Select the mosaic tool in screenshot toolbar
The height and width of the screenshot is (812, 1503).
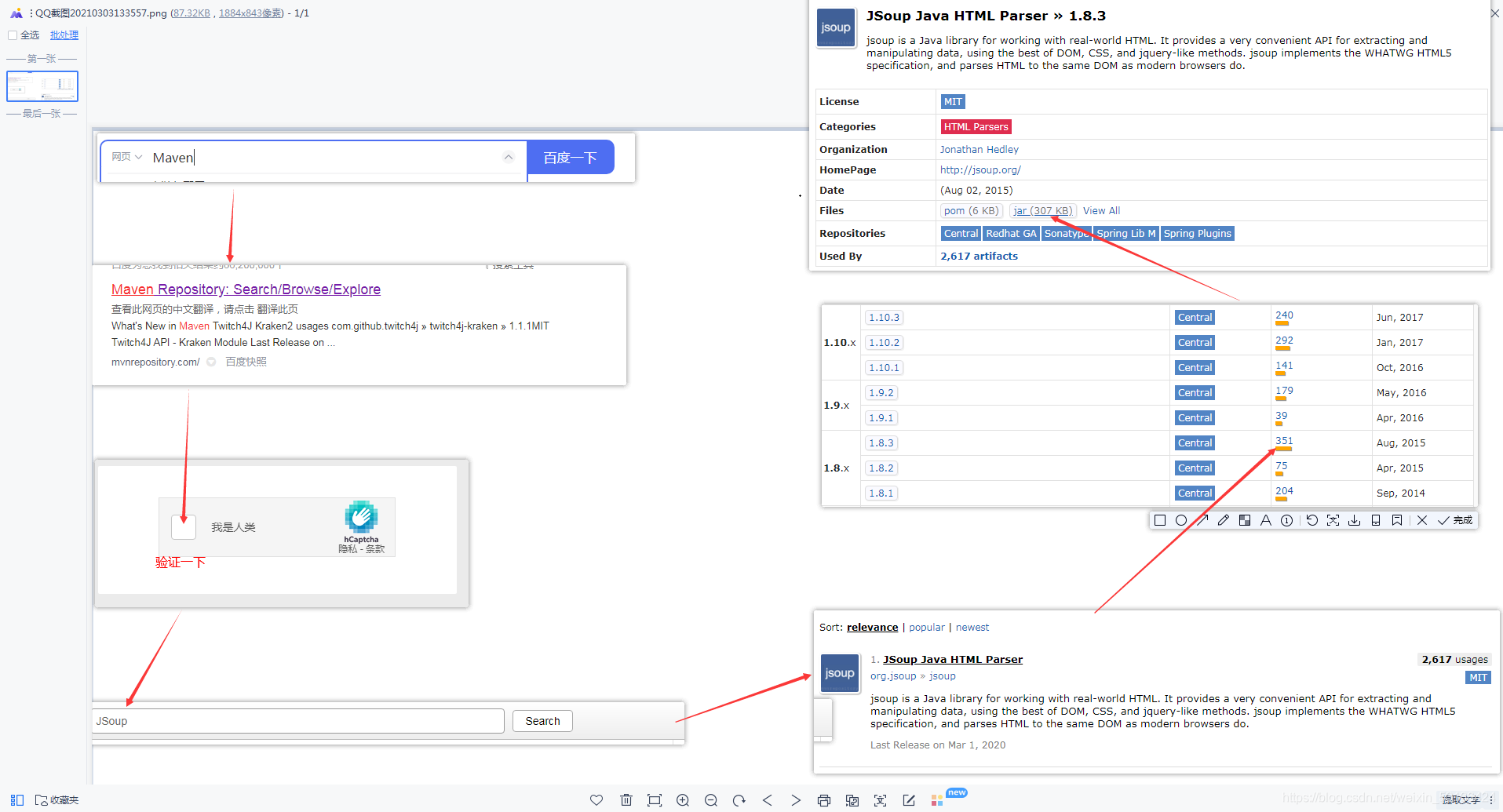pos(1245,520)
